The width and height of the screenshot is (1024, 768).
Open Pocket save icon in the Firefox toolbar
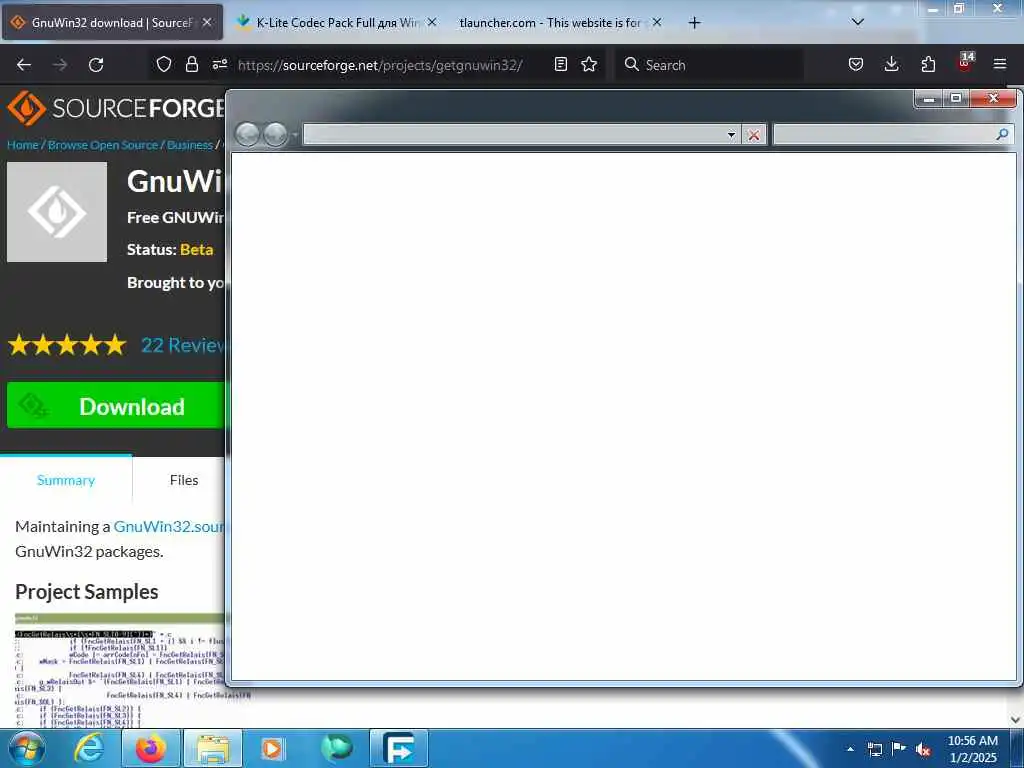tap(856, 64)
